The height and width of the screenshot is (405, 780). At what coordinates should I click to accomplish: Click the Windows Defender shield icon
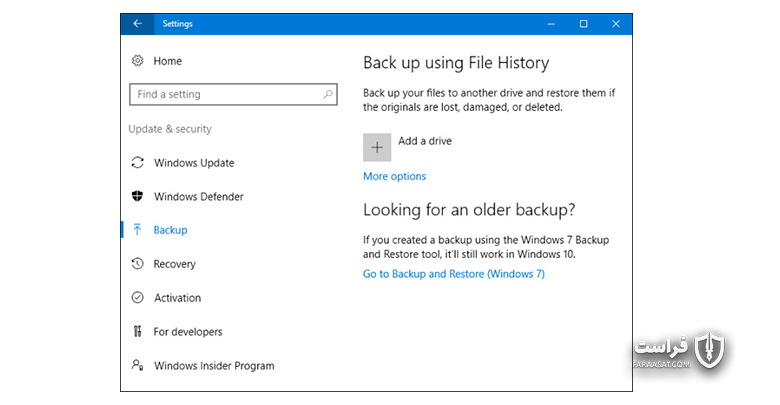point(138,196)
